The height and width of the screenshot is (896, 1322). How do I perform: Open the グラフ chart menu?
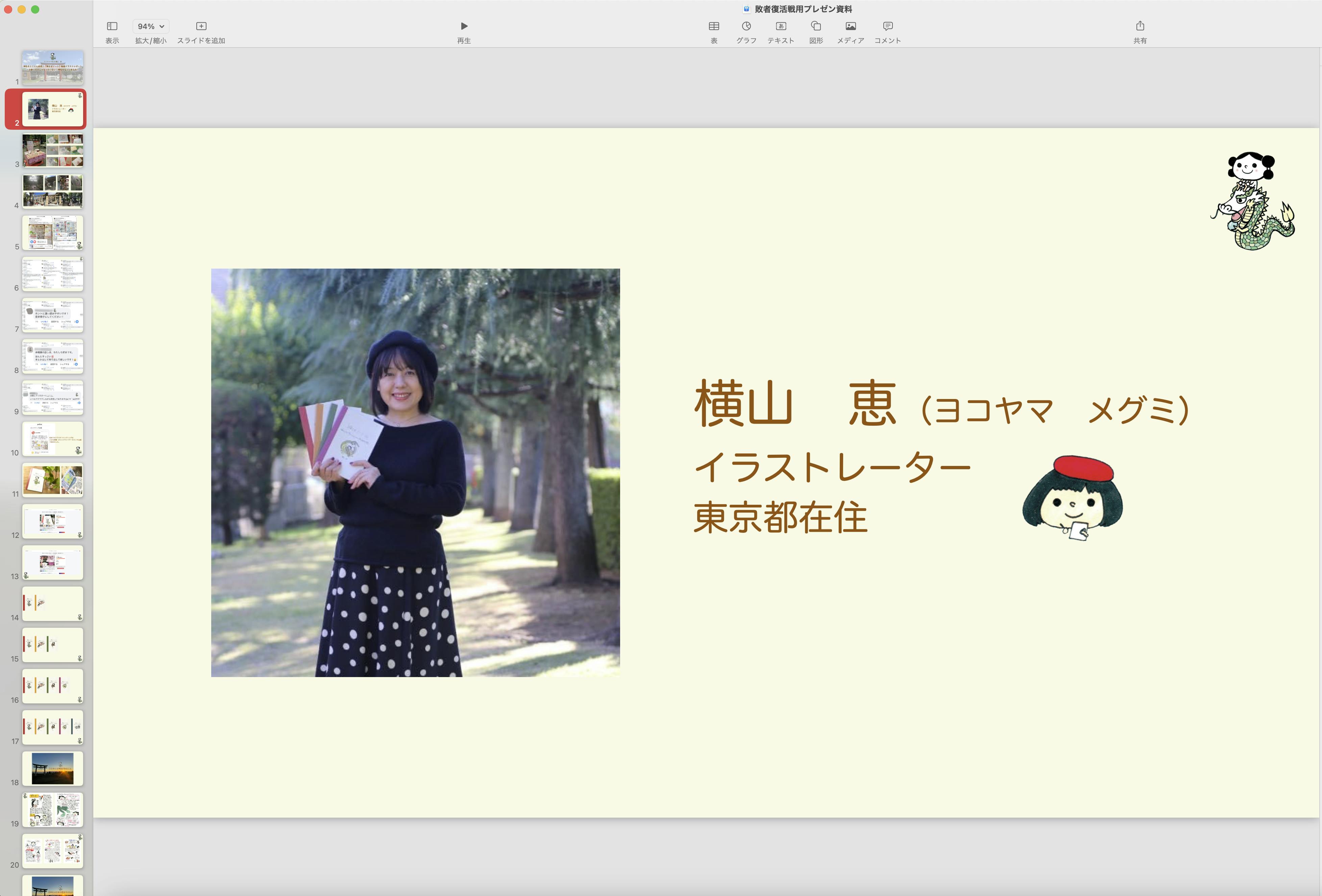746,26
